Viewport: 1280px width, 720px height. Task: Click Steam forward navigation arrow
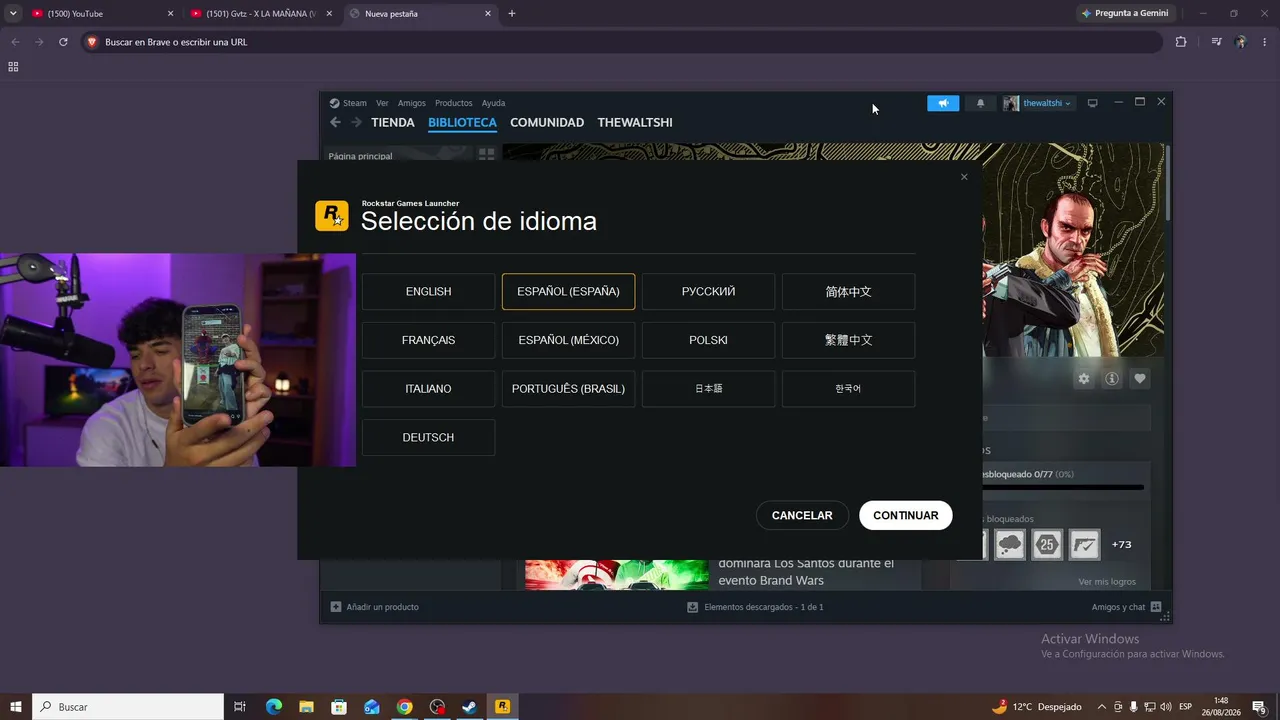356,123
